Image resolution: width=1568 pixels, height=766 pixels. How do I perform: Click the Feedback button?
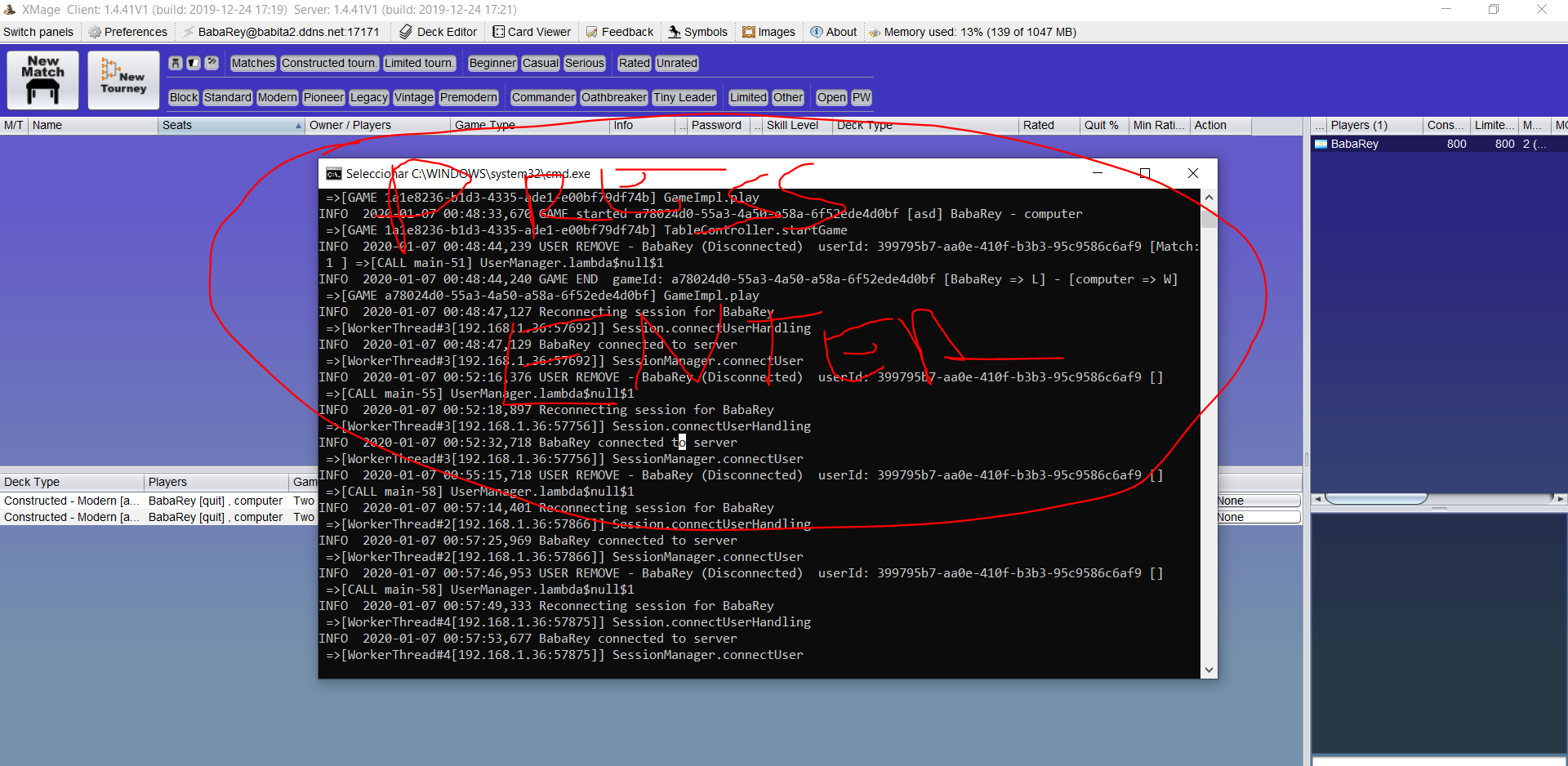click(x=620, y=32)
